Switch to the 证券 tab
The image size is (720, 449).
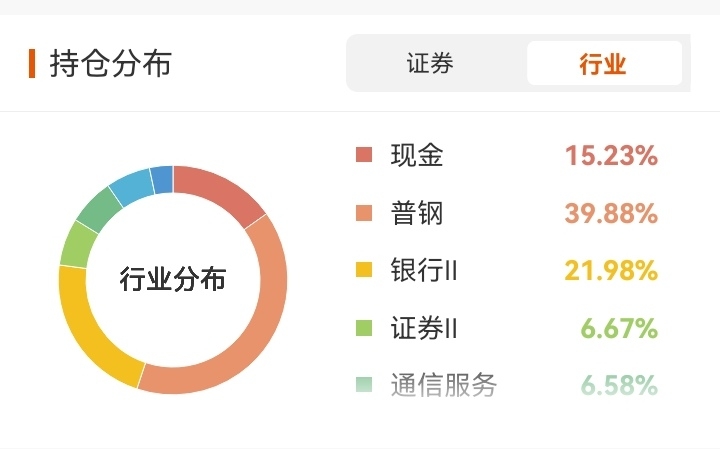click(x=430, y=63)
